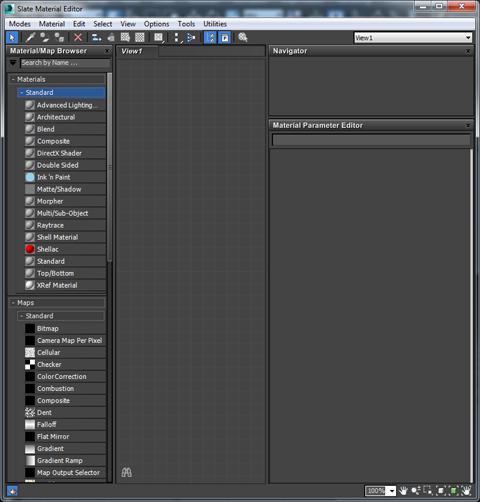Select the Blend material entry
Screen dimensions: 480x502
(65, 129)
